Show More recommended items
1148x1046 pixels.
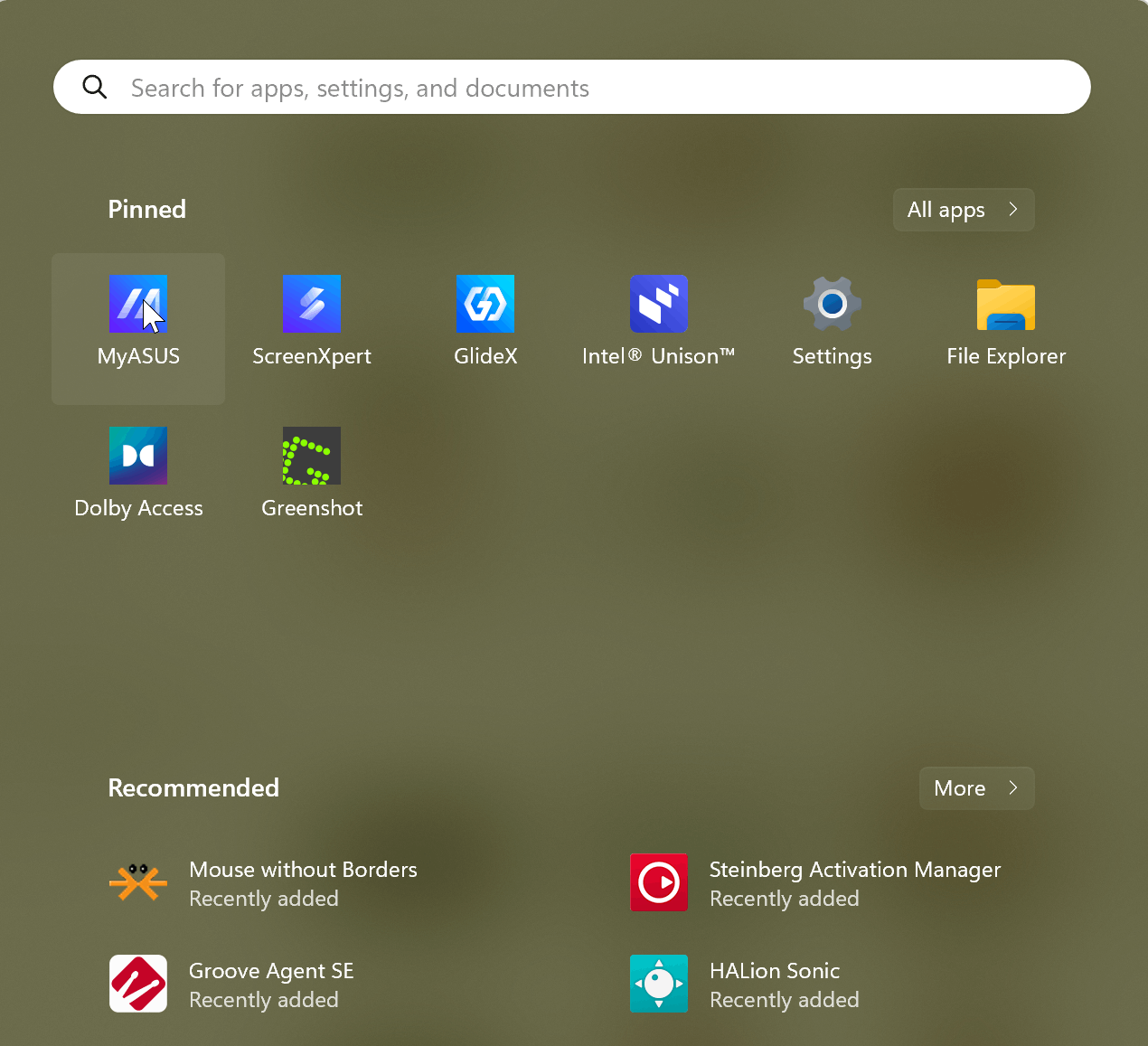tap(977, 788)
